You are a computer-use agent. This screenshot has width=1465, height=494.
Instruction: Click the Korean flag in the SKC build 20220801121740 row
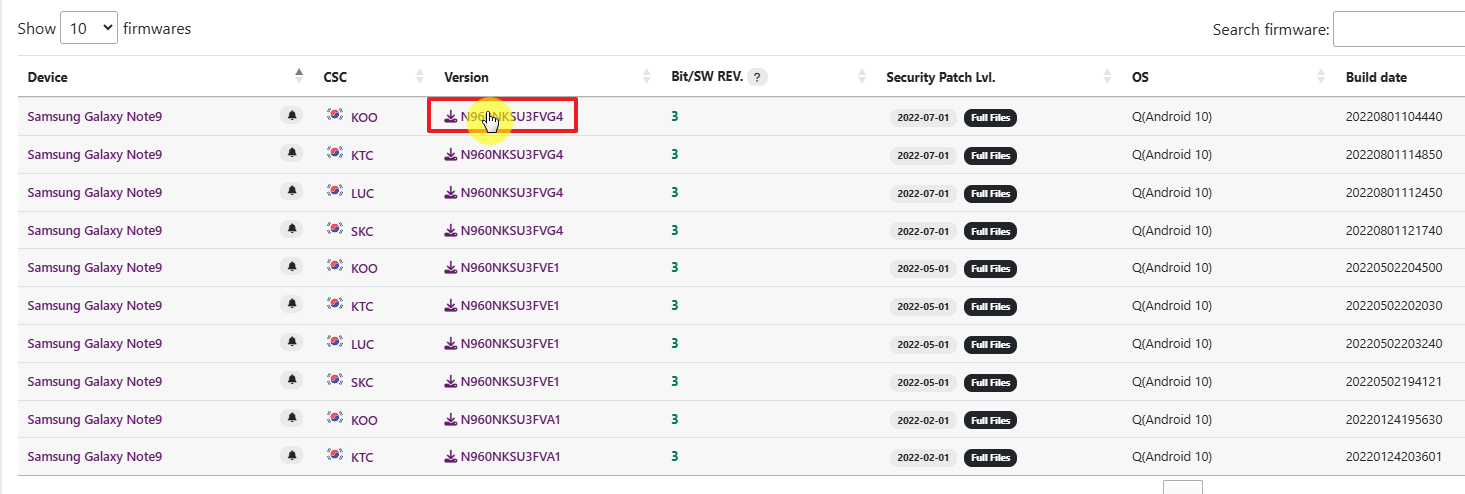point(335,229)
